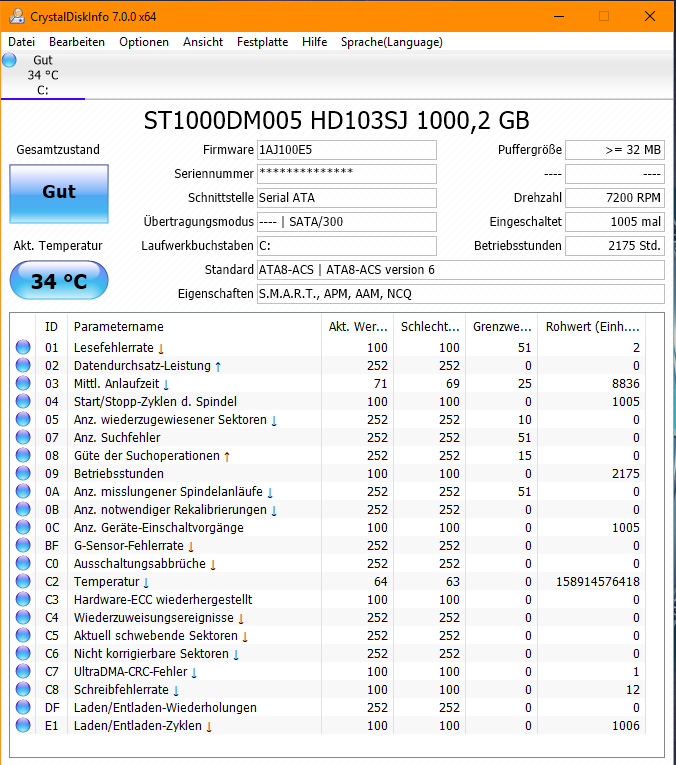The height and width of the screenshot is (765, 676).
Task: Open the Datei menu
Action: pos(21,42)
